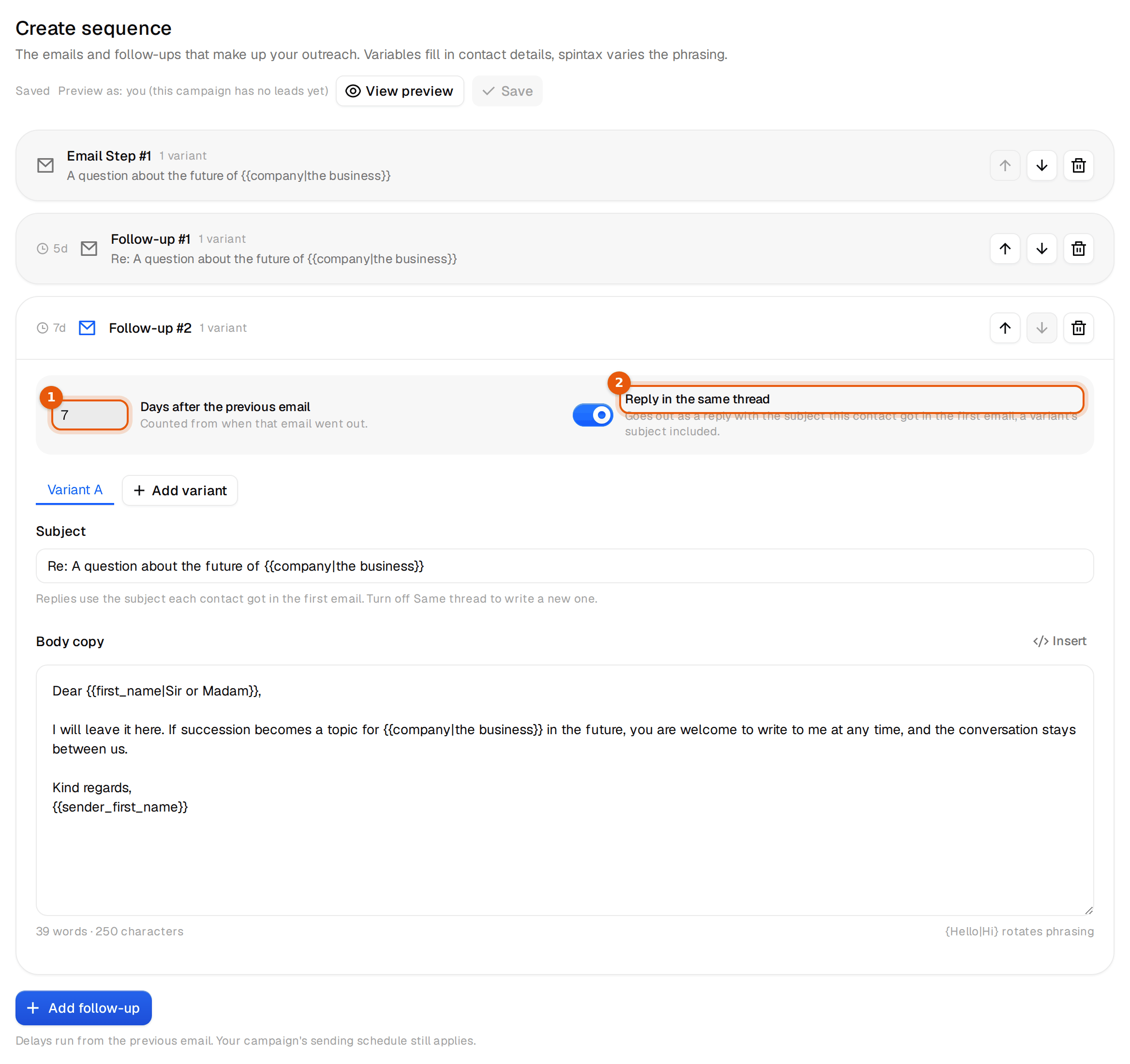Click the 'Saved' status text
The image size is (1130, 1064).
point(32,91)
